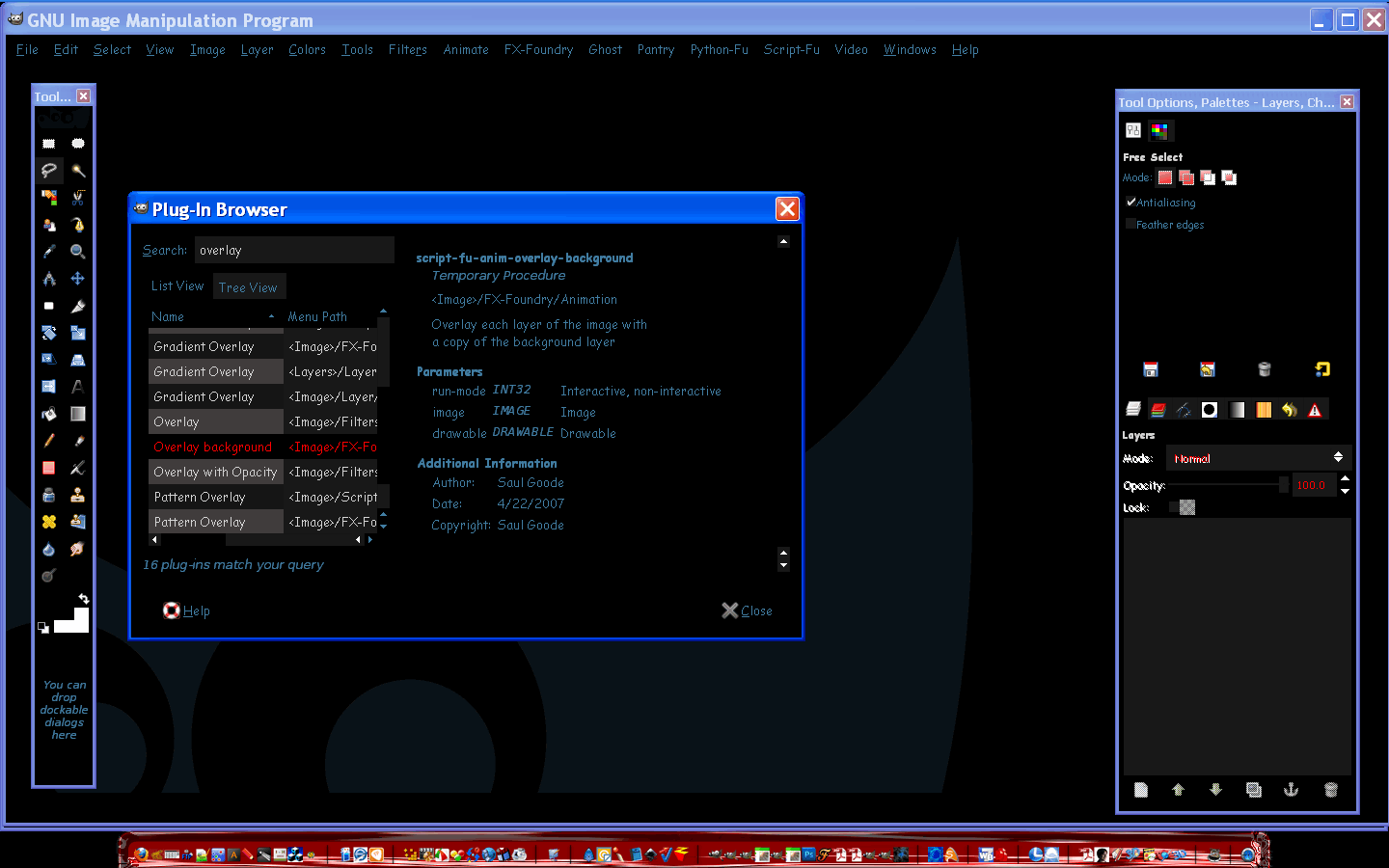This screenshot has width=1389, height=868.
Task: Set Free Select mode to add to selection
Action: [x=1186, y=177]
